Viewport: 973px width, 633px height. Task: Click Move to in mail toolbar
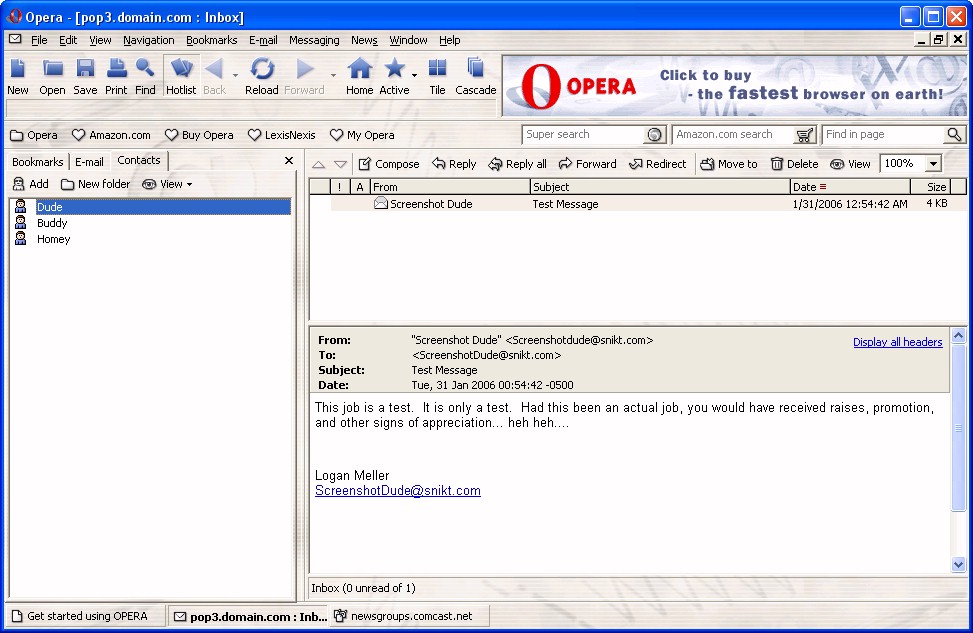tap(729, 164)
